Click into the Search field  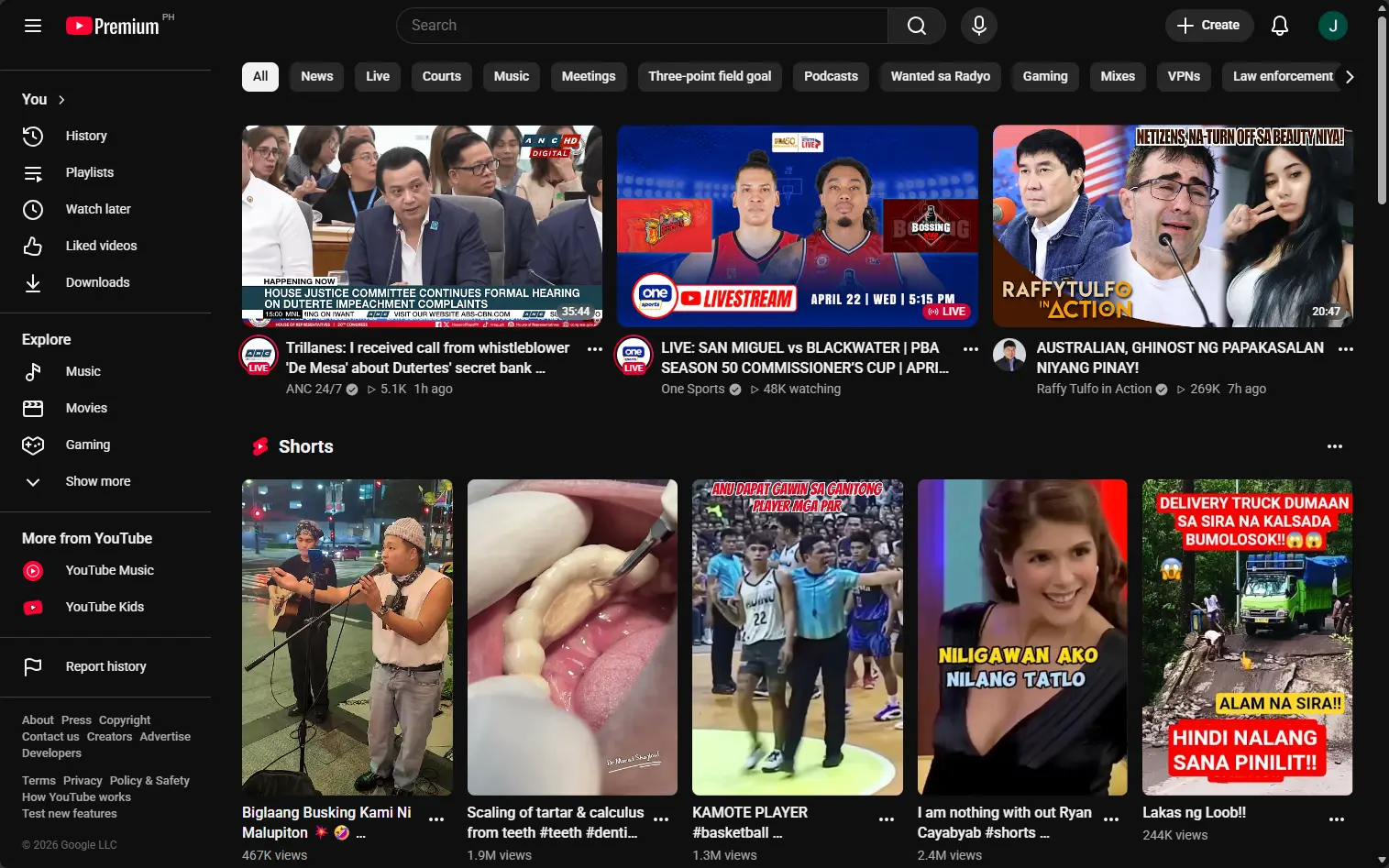[x=642, y=26]
